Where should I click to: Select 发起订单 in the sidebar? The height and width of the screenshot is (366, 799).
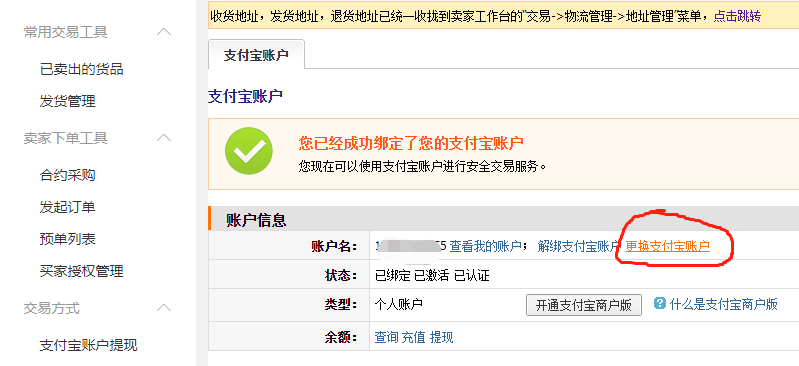67,207
